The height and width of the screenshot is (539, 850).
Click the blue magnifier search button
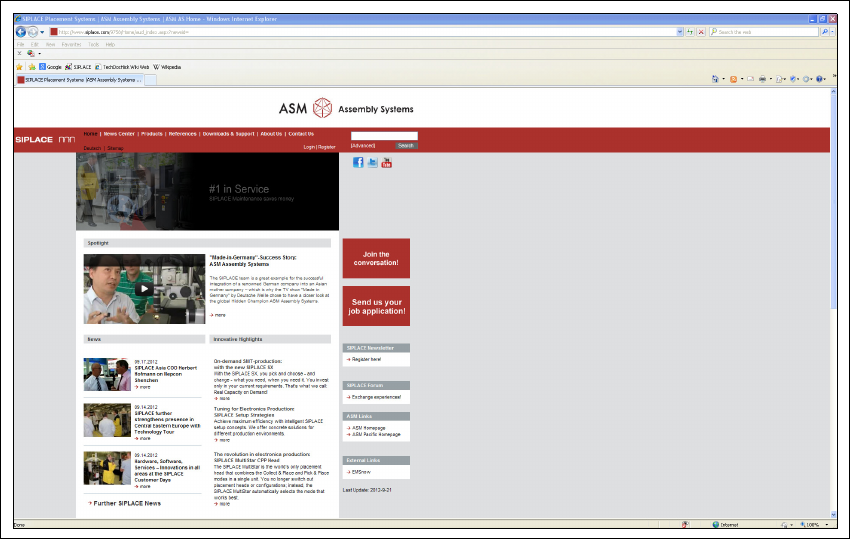pyautogui.click(x=825, y=32)
